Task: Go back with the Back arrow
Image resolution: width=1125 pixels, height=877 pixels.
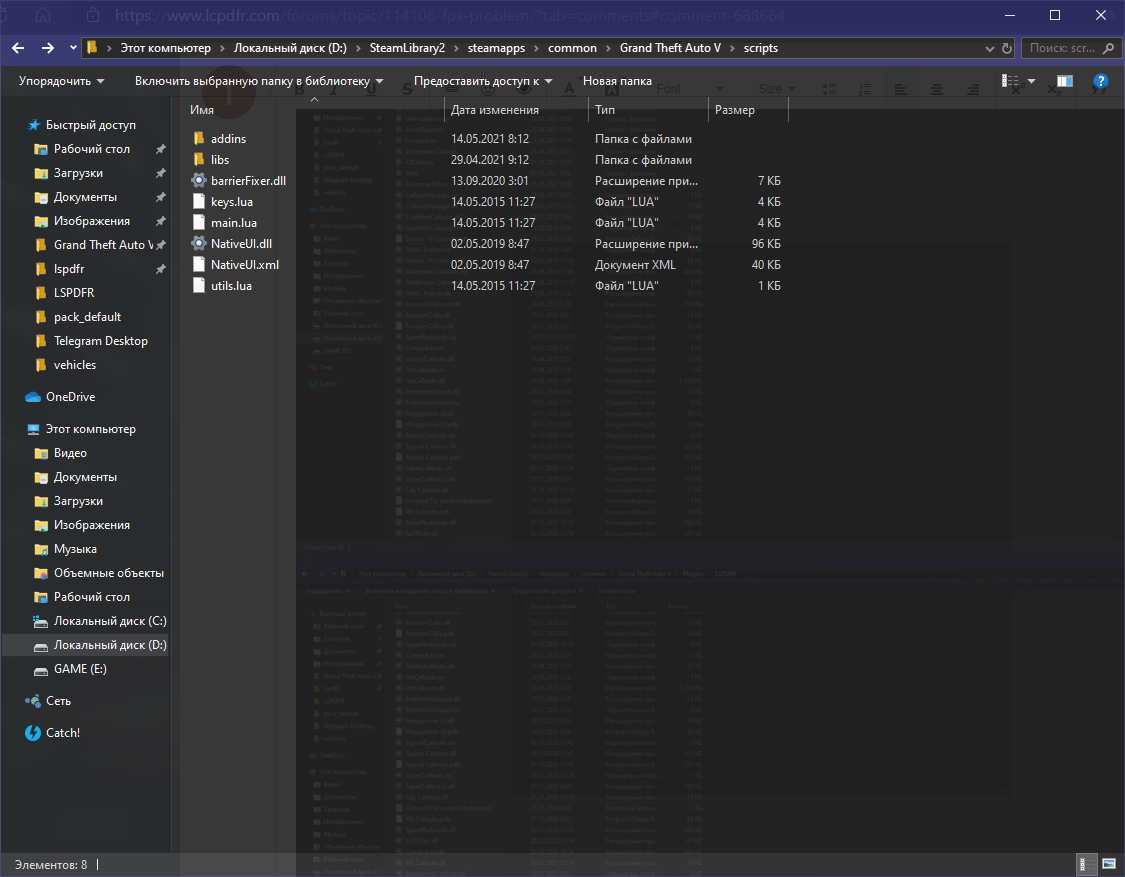Action: (20, 48)
